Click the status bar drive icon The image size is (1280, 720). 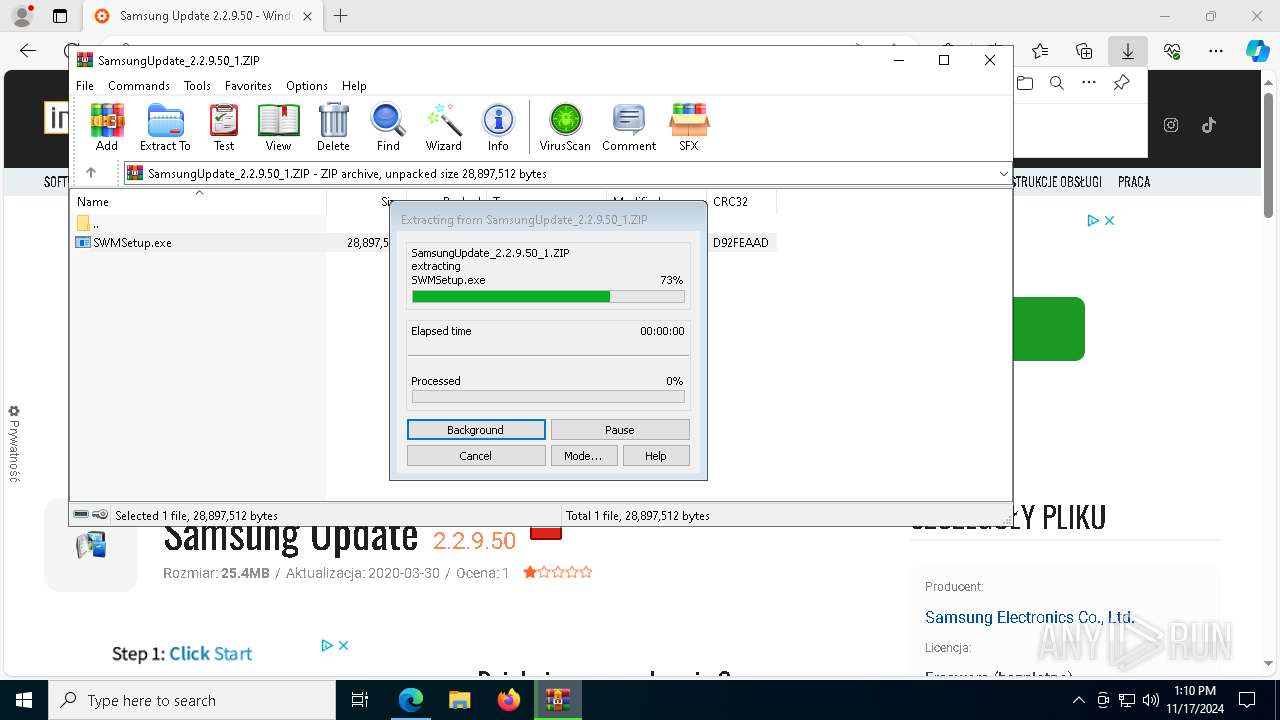[81, 515]
